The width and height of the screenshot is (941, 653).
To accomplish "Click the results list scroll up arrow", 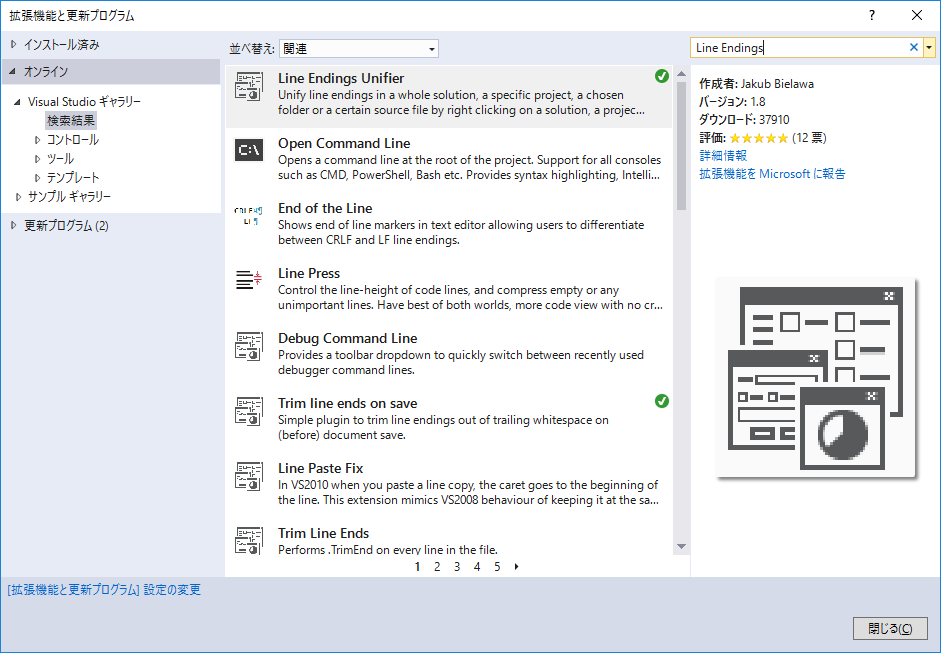I will pyautogui.click(x=681, y=74).
